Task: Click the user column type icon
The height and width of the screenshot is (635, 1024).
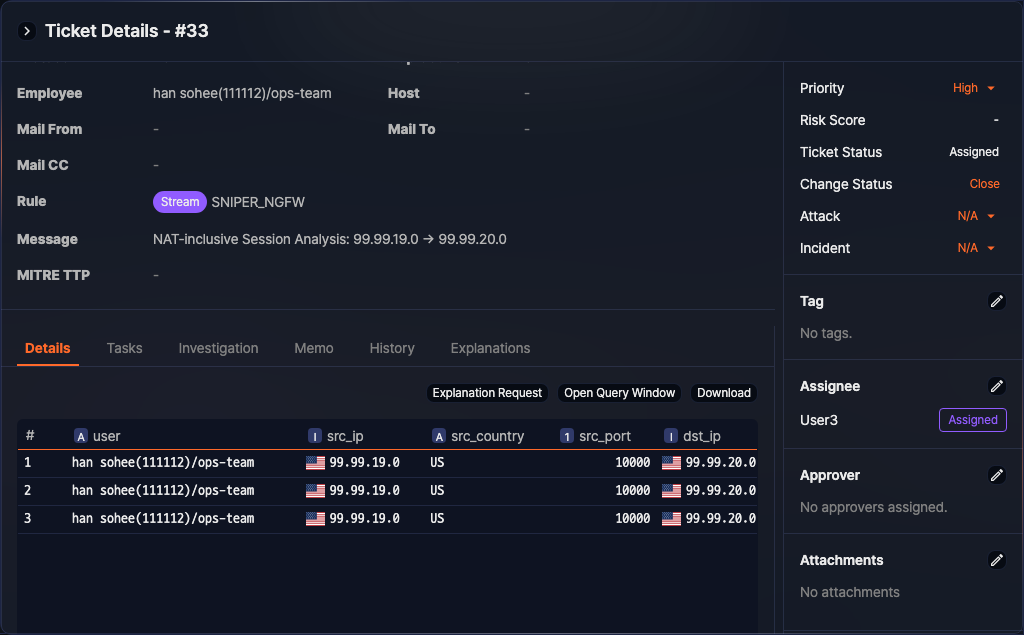Action: tap(81, 436)
